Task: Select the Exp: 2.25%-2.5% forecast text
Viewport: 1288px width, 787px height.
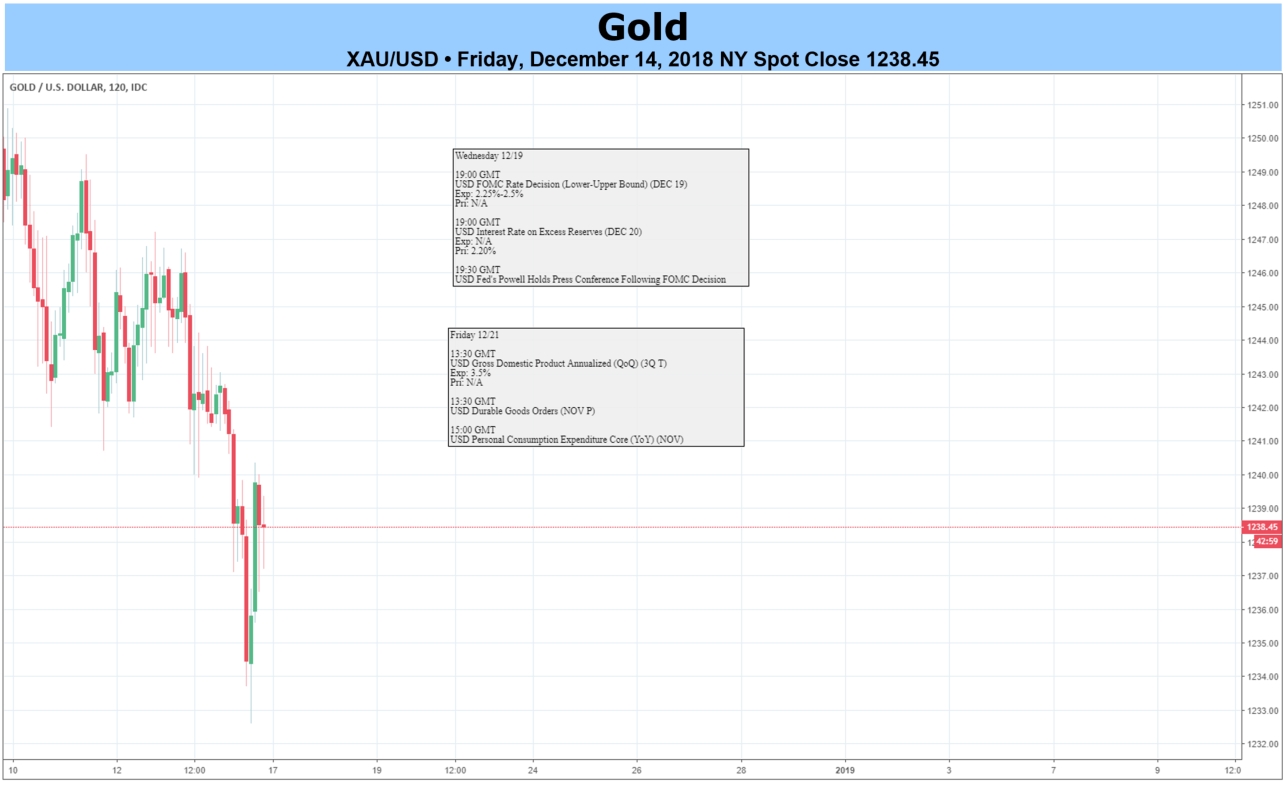Action: [x=489, y=194]
